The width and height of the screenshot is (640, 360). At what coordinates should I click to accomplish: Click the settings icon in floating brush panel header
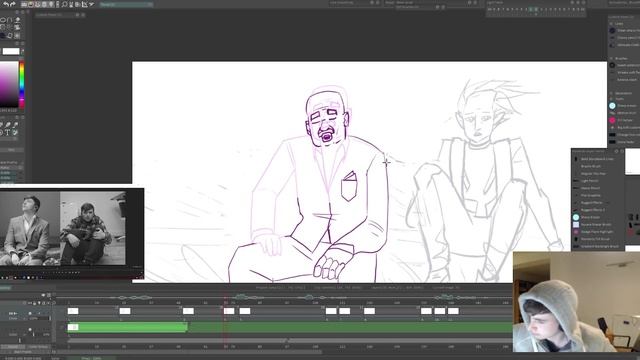click(x=616, y=151)
